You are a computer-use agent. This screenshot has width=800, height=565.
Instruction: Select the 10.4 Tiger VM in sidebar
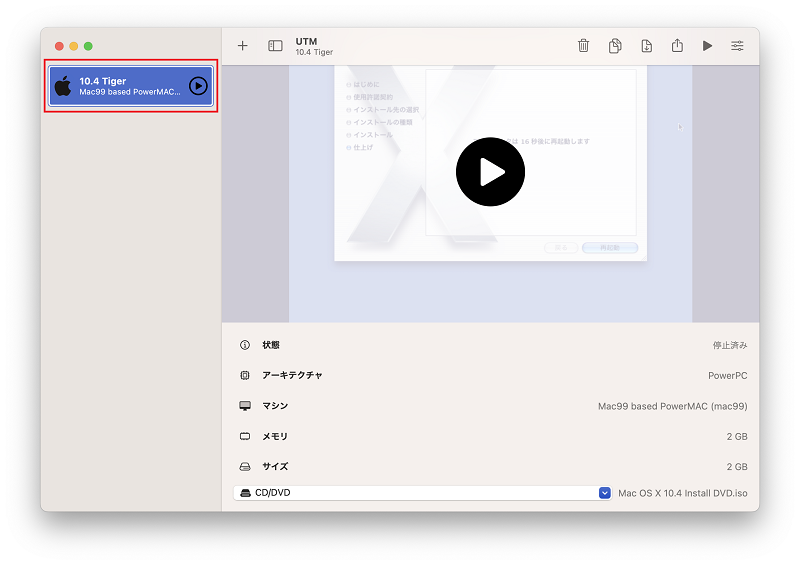(131, 86)
